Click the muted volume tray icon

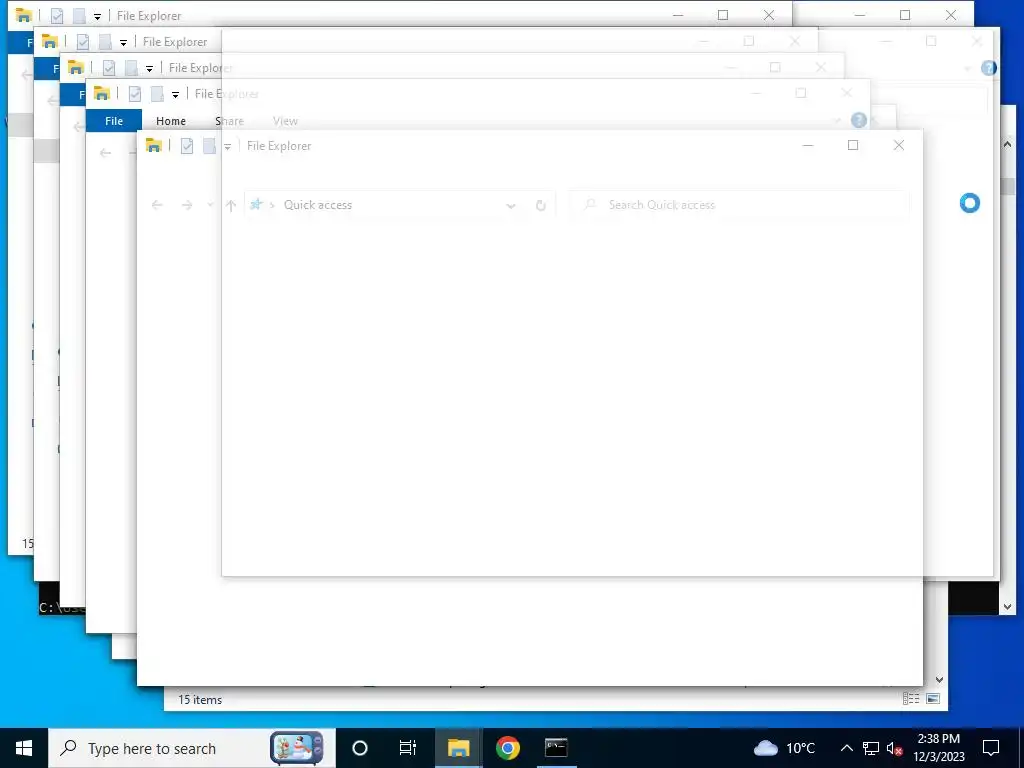[894, 748]
